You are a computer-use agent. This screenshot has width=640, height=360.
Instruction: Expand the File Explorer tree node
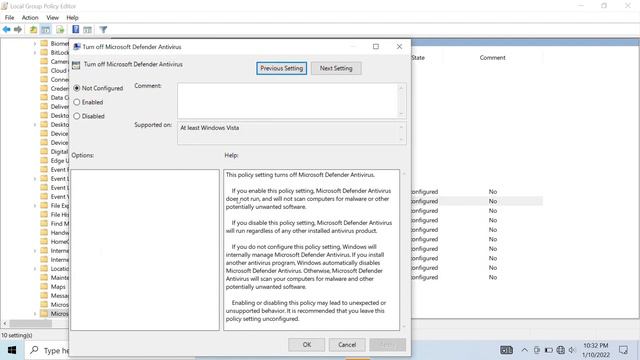35,205
